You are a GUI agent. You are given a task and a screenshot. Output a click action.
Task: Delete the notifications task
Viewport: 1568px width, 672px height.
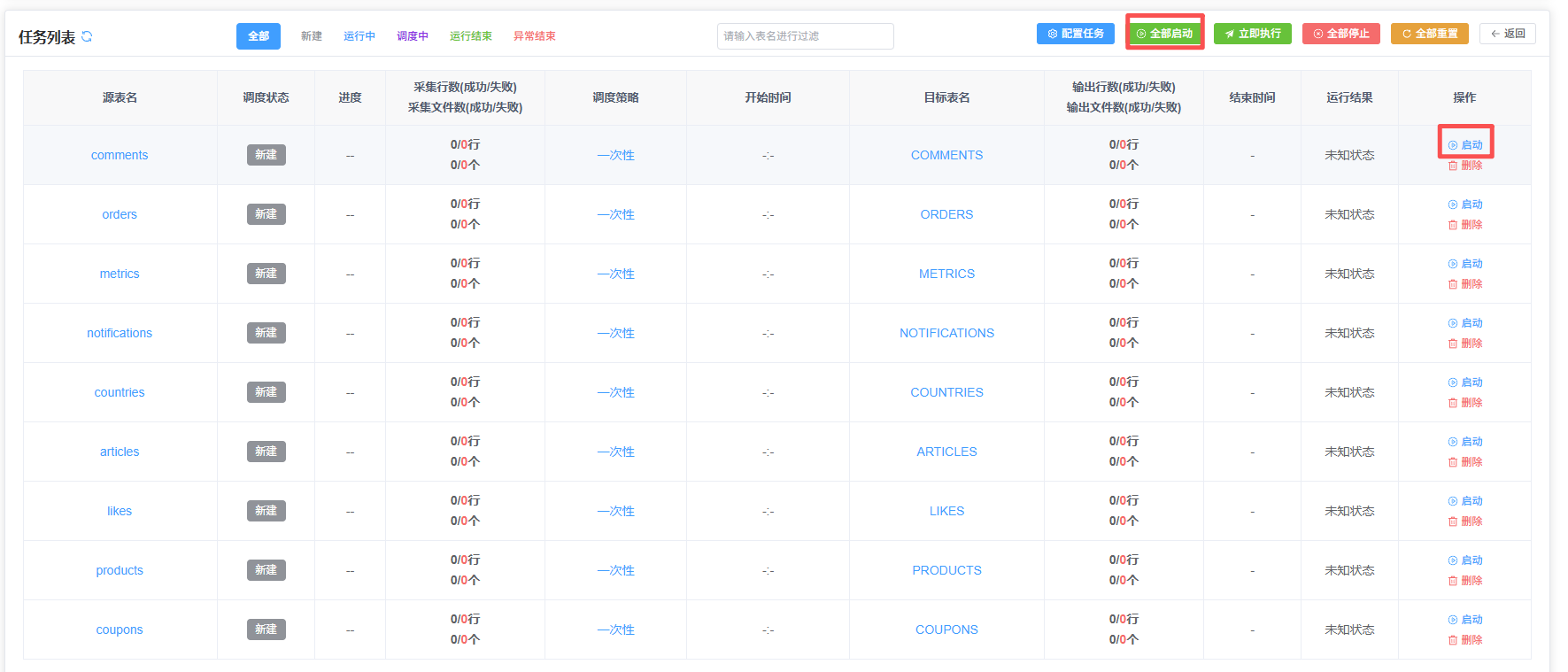1465,344
